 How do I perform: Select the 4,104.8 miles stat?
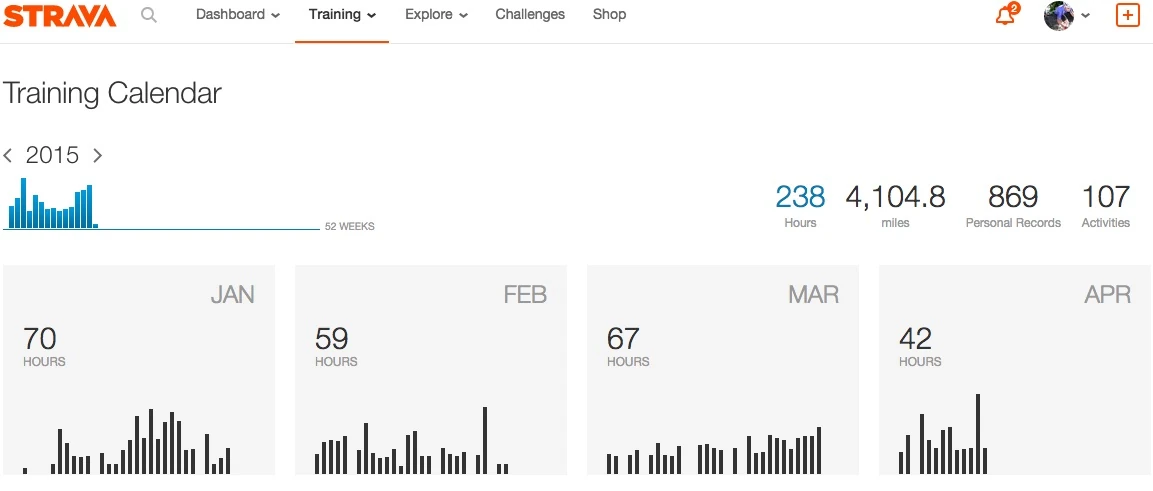pos(895,205)
